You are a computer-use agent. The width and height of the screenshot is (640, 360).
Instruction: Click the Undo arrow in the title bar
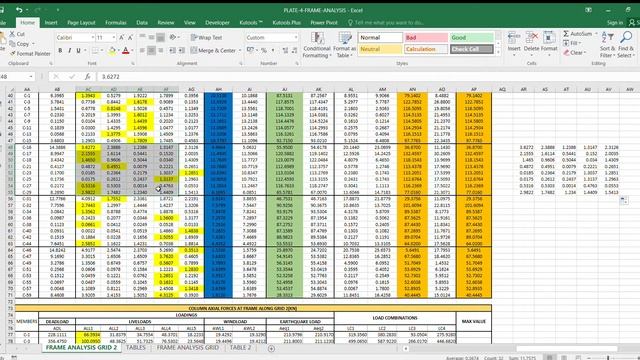pyautogui.click(x=19, y=10)
